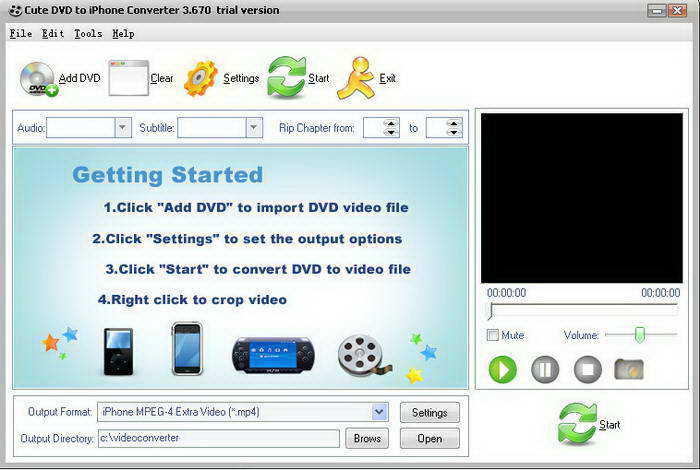Adjust the Volume slider handle

[x=640, y=334]
